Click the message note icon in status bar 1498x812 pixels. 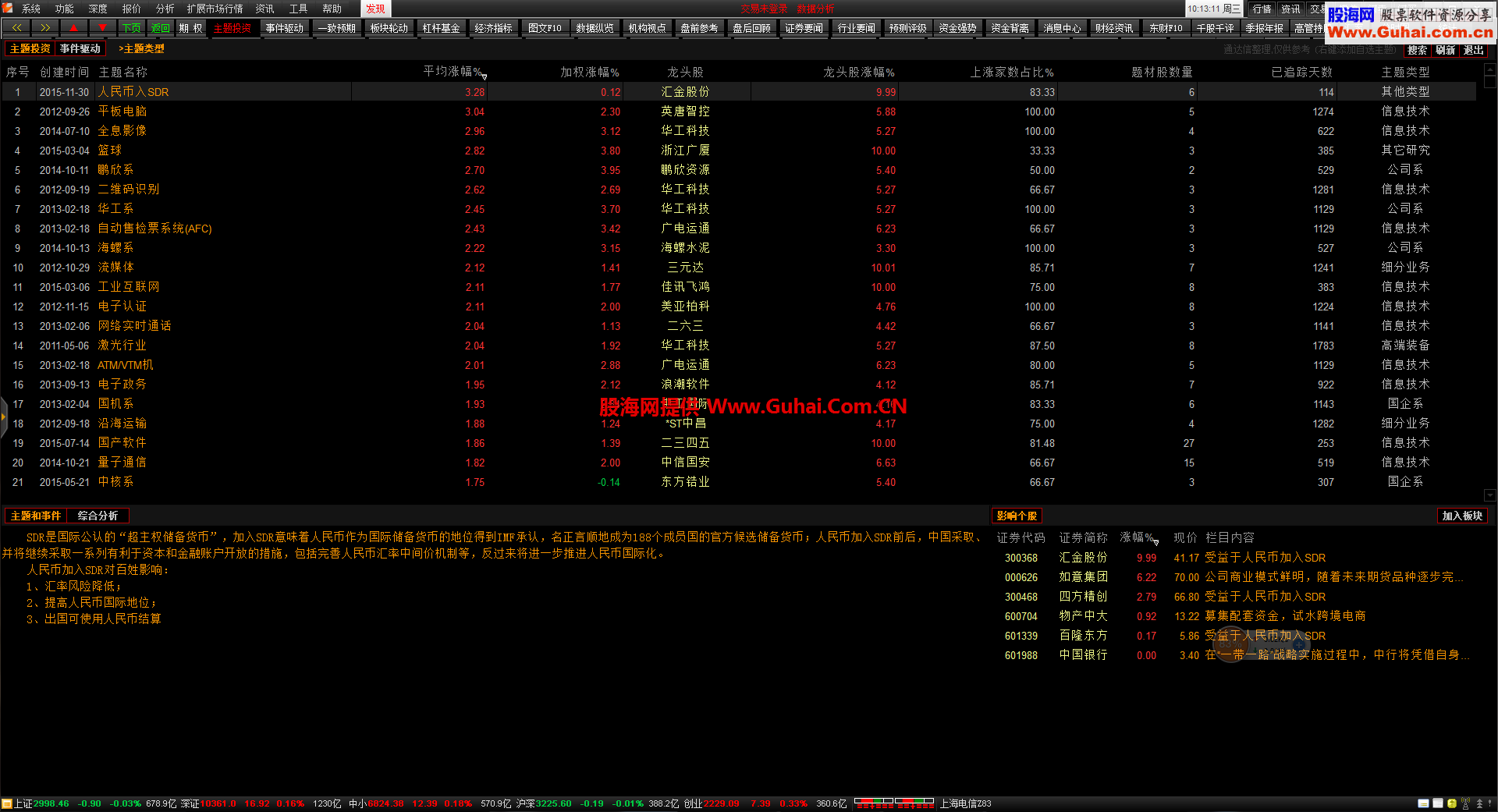[x=1423, y=803]
